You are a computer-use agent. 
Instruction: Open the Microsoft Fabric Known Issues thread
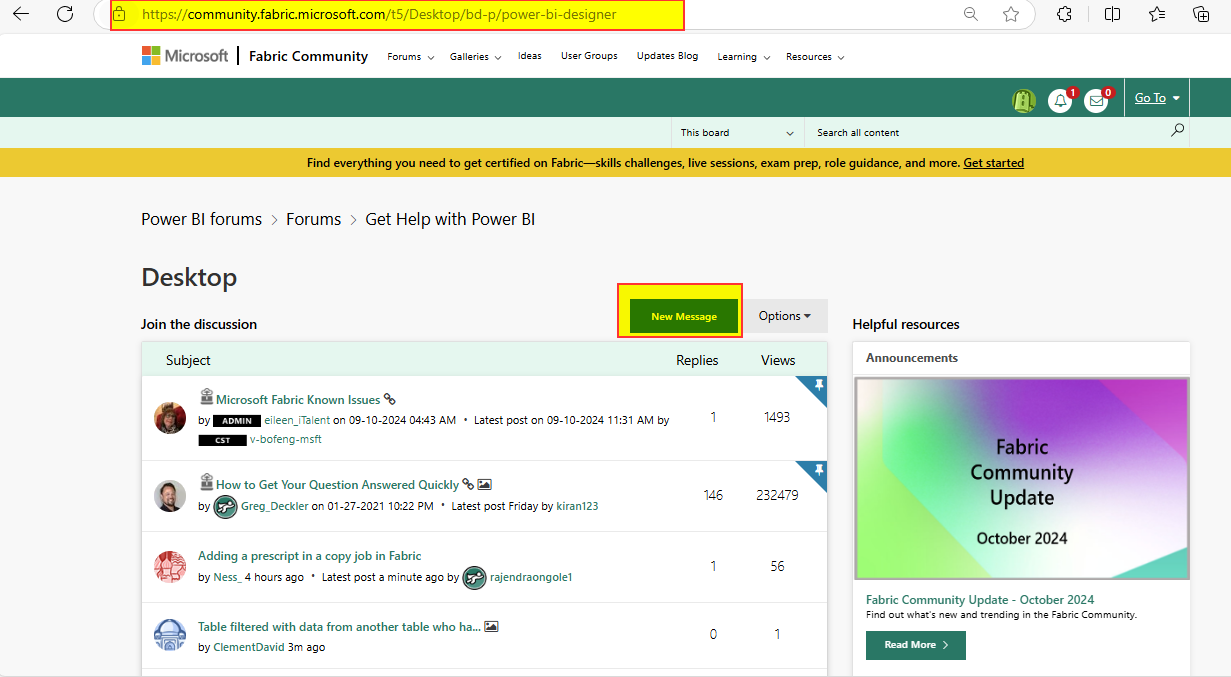pyautogui.click(x=298, y=400)
